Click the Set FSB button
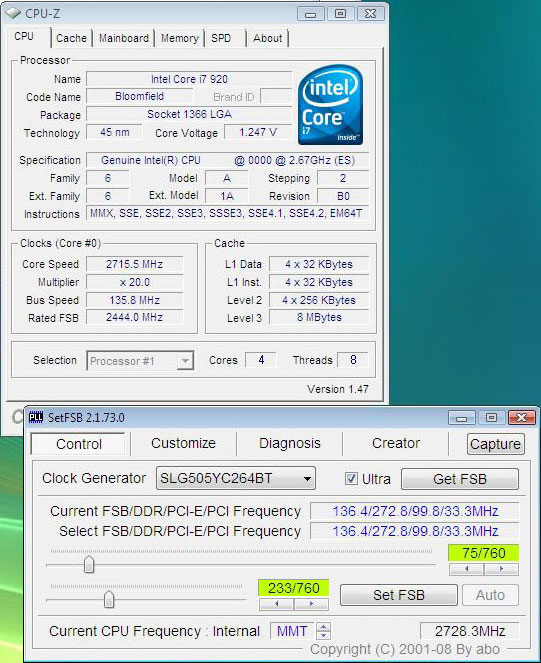541x663 pixels. [398, 595]
